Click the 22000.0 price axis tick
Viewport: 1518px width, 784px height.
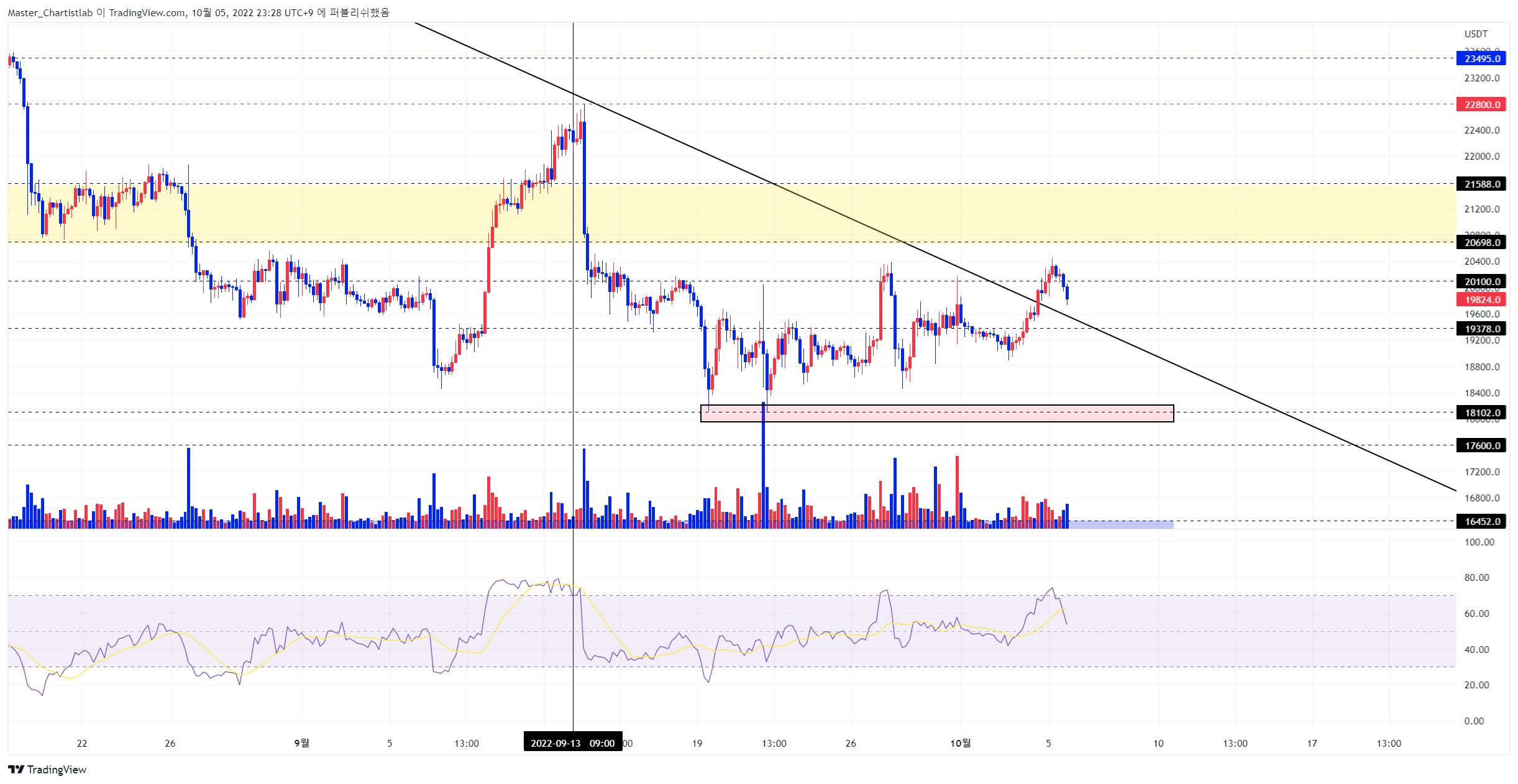tap(1482, 156)
